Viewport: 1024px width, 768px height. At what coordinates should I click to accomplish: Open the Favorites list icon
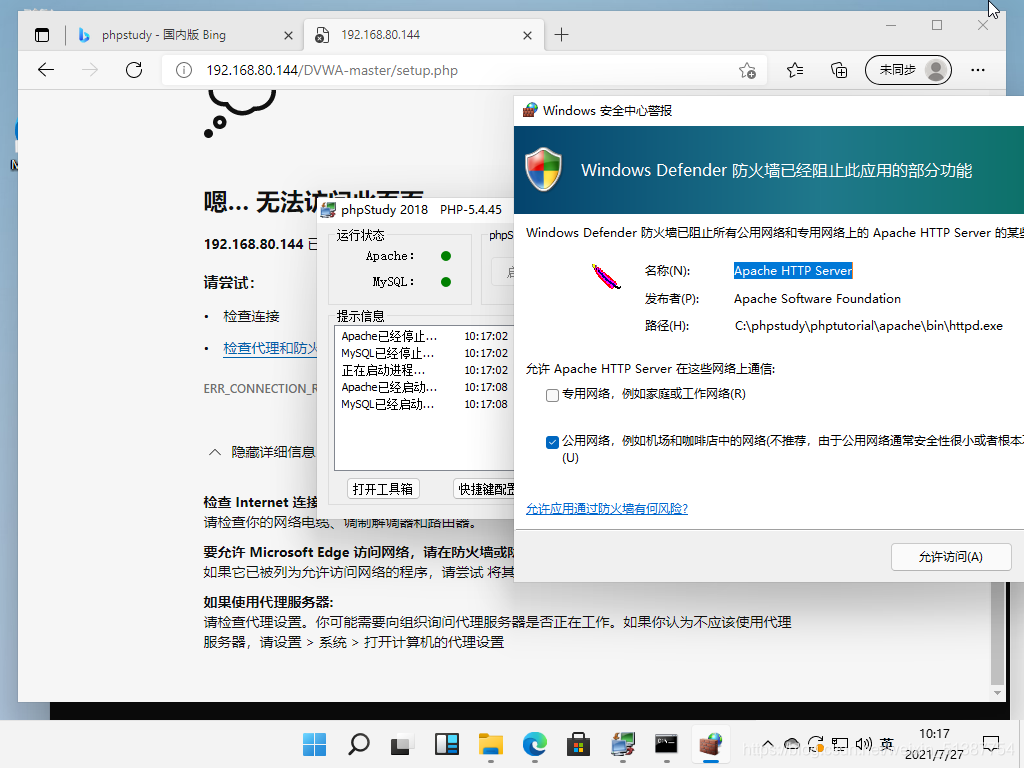pos(795,70)
